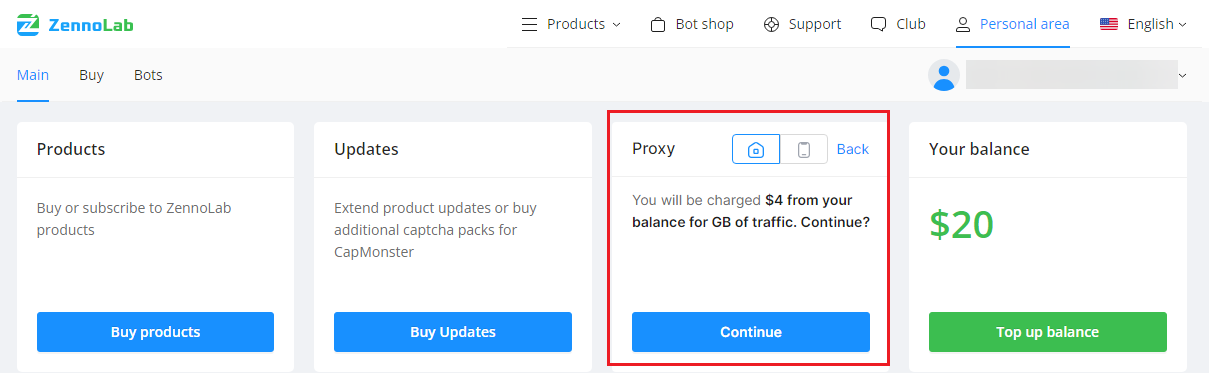Select the mobile phone proxy toggle
This screenshot has height=373, width=1209.
coord(804,149)
